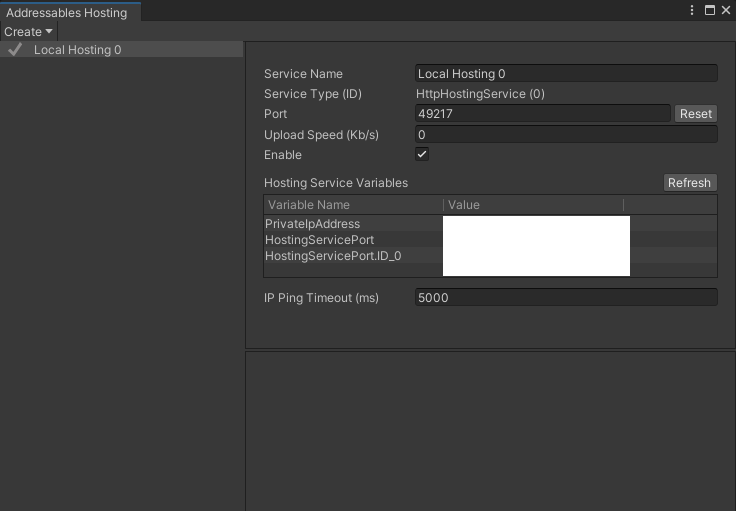
Task: Click the Value column header
Action: point(532,205)
